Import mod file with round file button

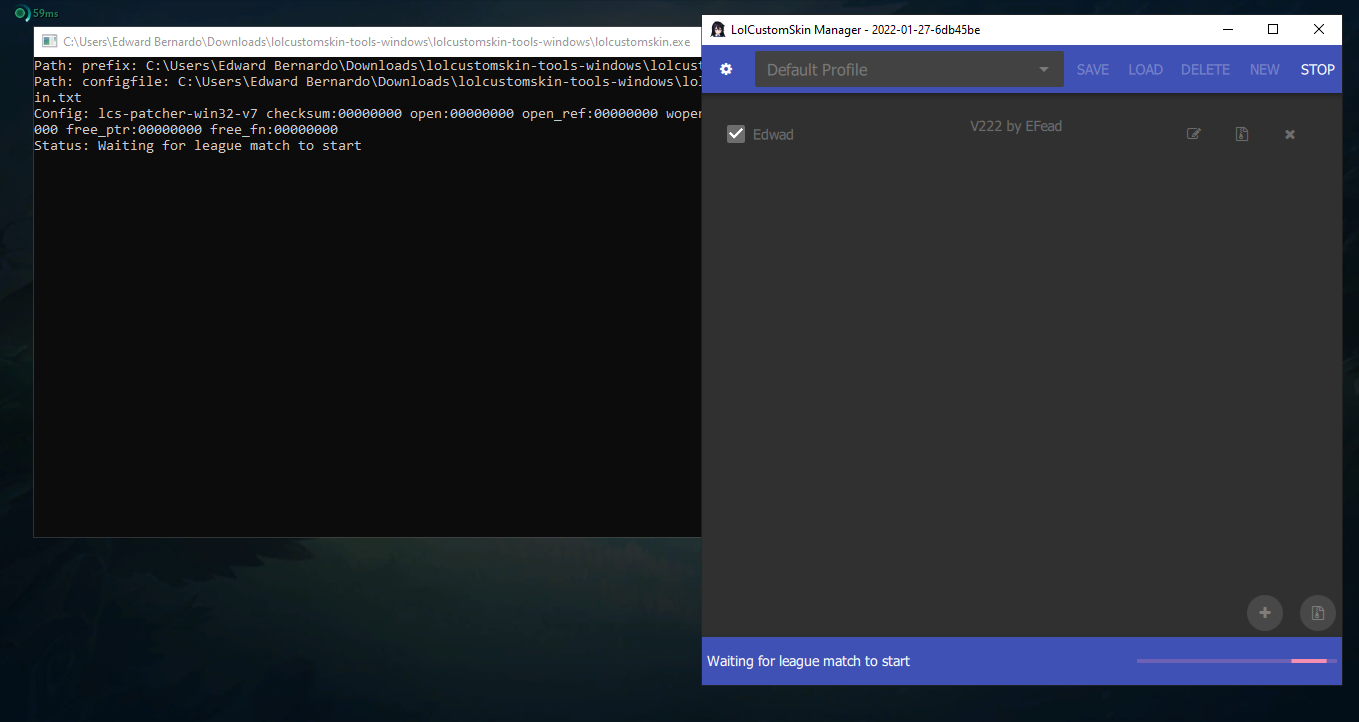pyautogui.click(x=1318, y=613)
